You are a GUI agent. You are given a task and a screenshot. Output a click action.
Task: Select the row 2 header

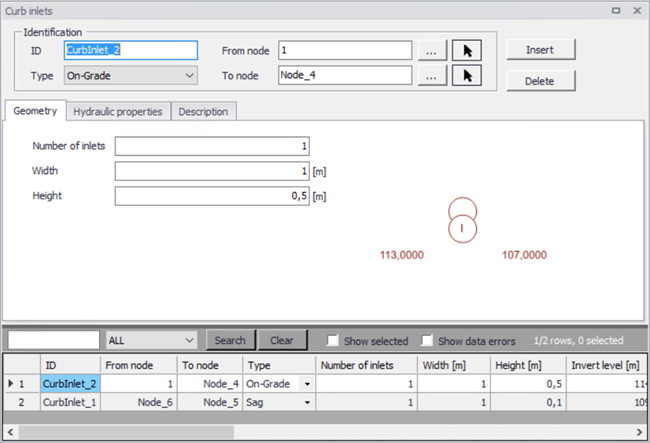tap(22, 402)
